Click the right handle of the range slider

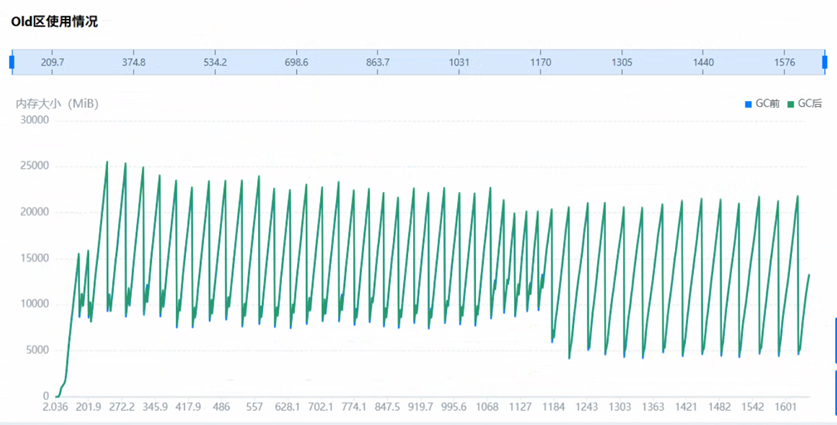point(824,62)
